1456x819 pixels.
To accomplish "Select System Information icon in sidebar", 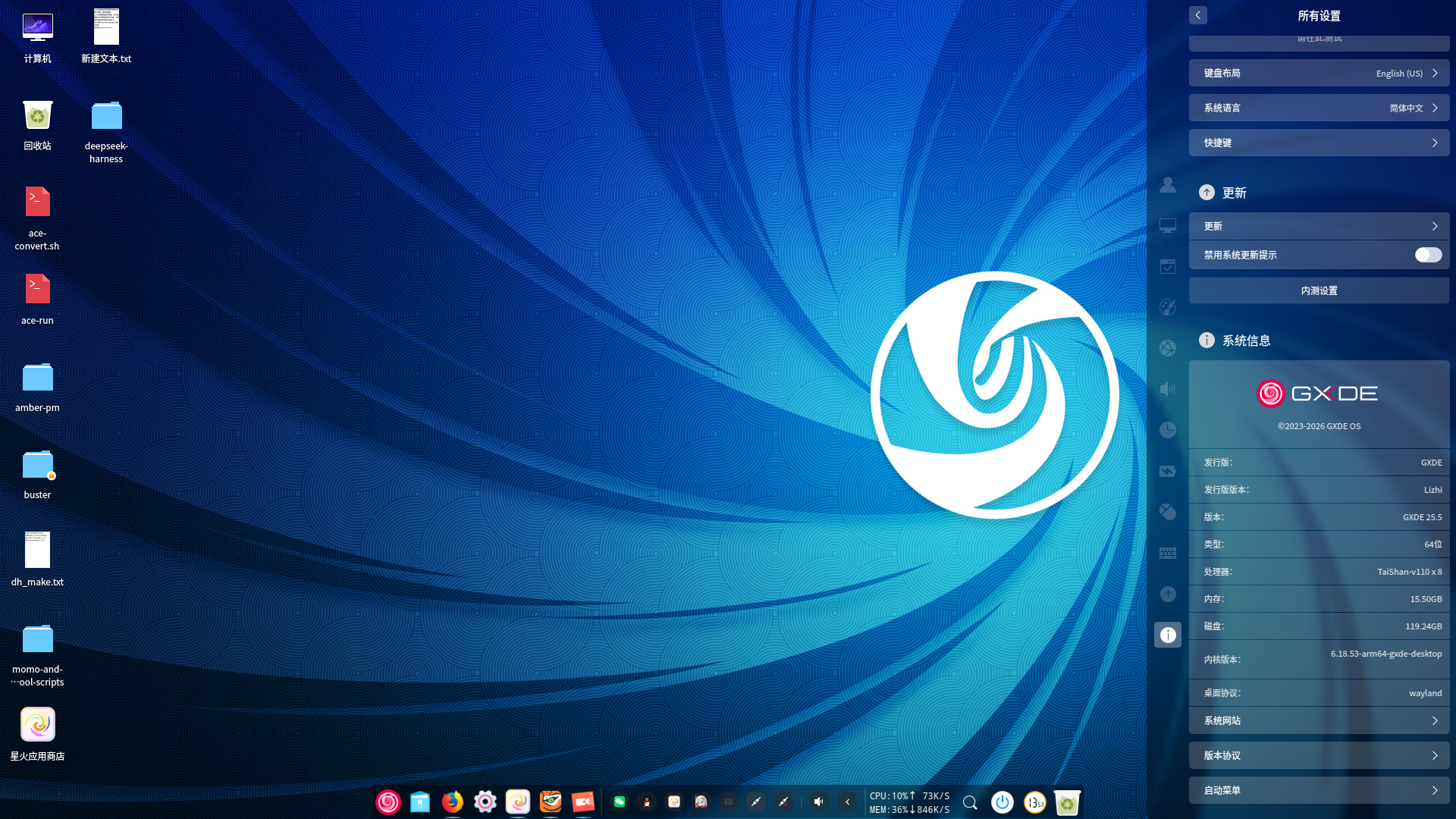I will [1168, 635].
